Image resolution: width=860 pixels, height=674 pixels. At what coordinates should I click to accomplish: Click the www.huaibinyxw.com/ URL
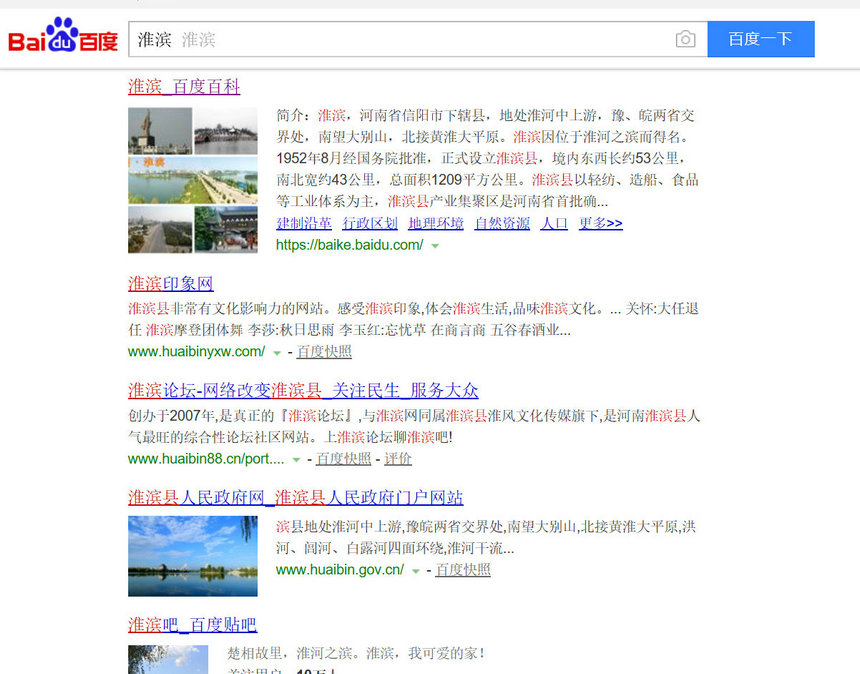(x=196, y=352)
